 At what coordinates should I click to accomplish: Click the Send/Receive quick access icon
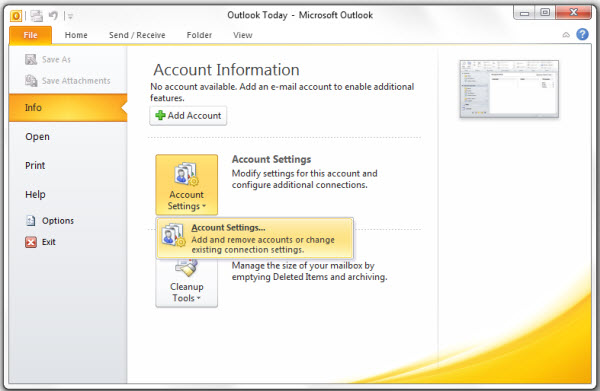tap(37, 16)
